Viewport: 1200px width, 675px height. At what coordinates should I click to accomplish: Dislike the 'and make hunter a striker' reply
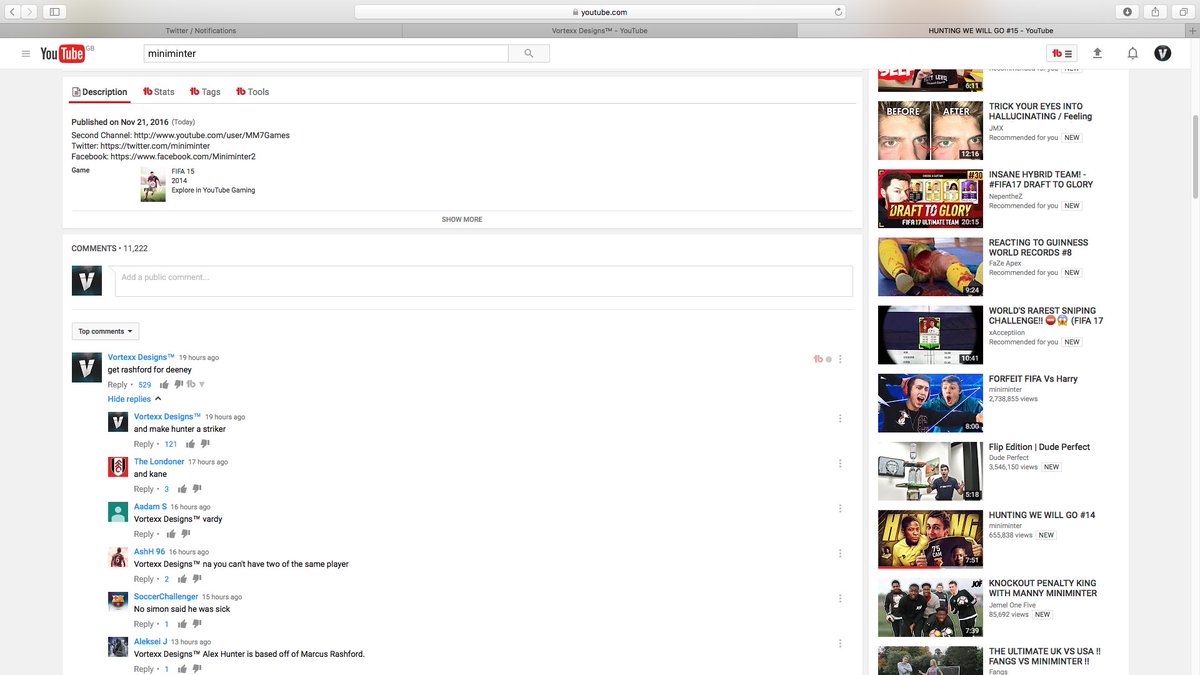205,444
